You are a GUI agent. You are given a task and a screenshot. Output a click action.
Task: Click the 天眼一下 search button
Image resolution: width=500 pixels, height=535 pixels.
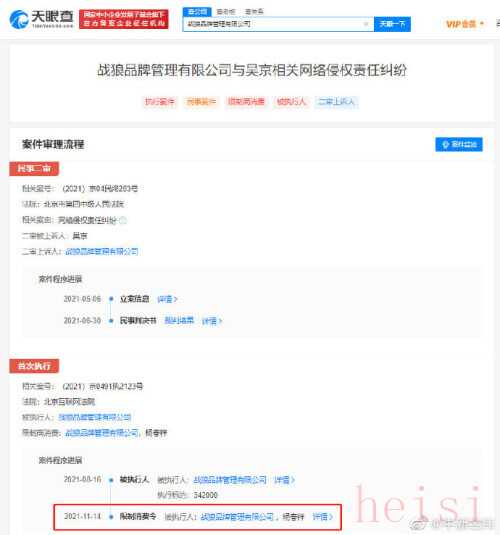point(392,24)
